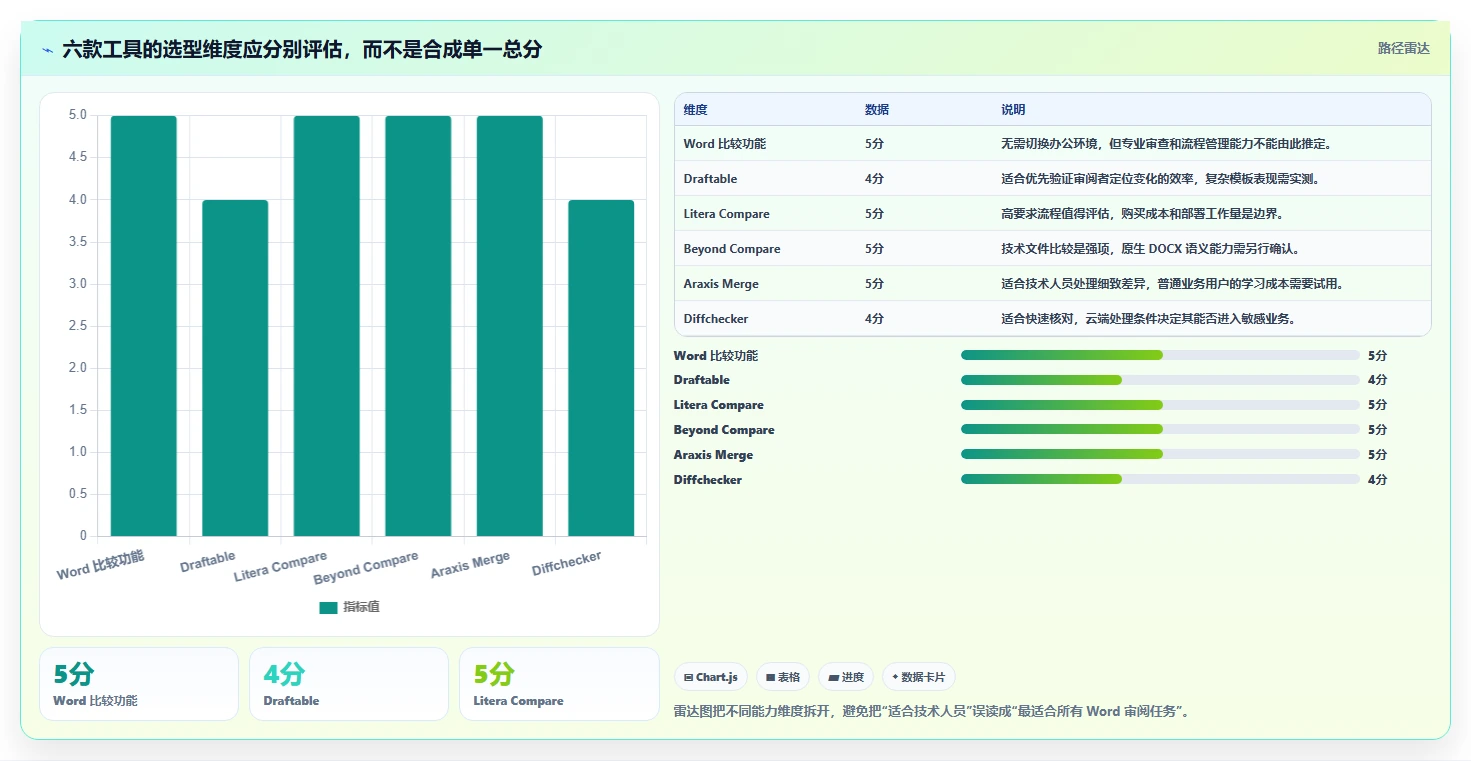Select the Diffchecker cell in the table
This screenshot has height=761, width=1471.
pyautogui.click(x=716, y=319)
